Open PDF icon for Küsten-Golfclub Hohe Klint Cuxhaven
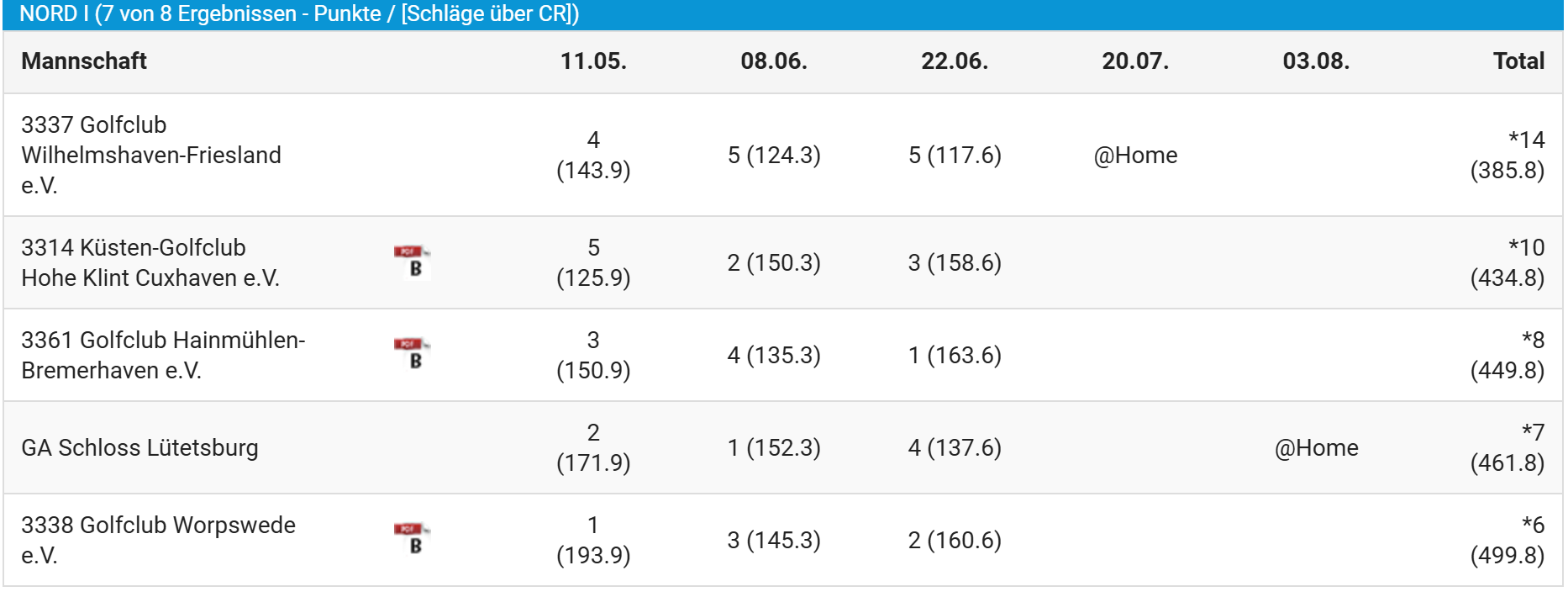This screenshot has height=597, width=1568. point(412,262)
